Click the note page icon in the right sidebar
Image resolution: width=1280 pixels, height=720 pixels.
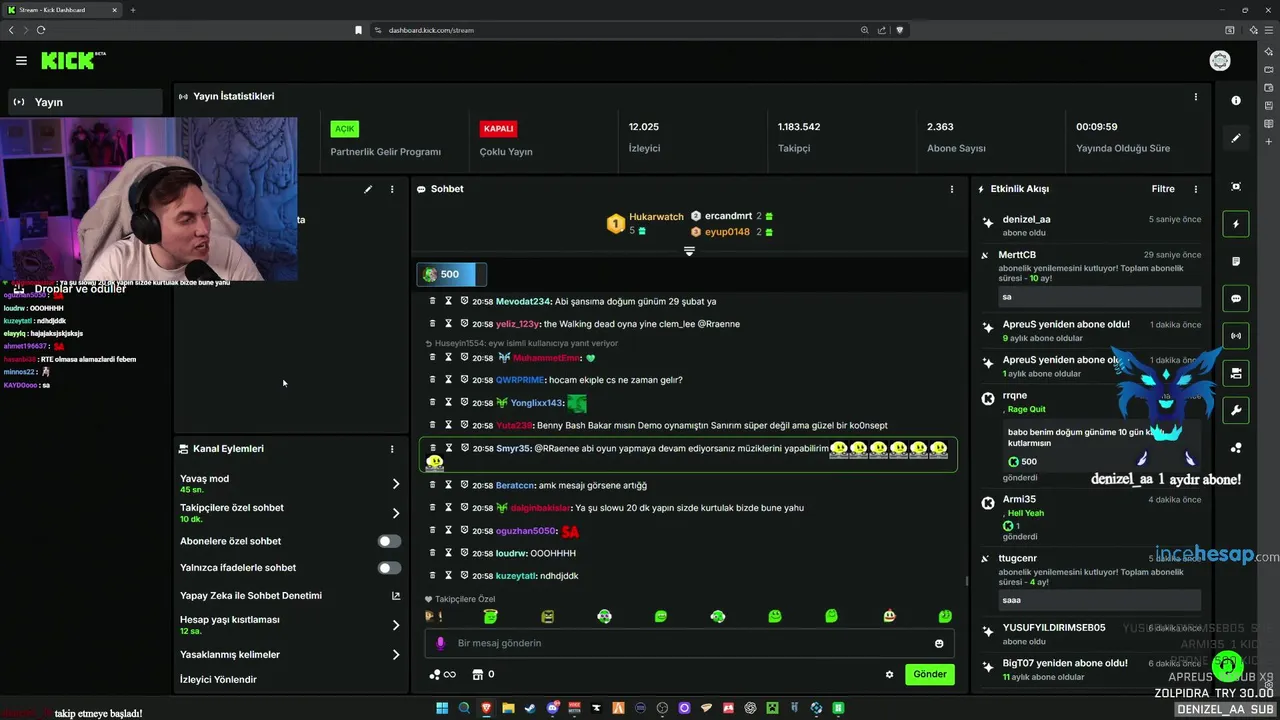click(x=1236, y=262)
